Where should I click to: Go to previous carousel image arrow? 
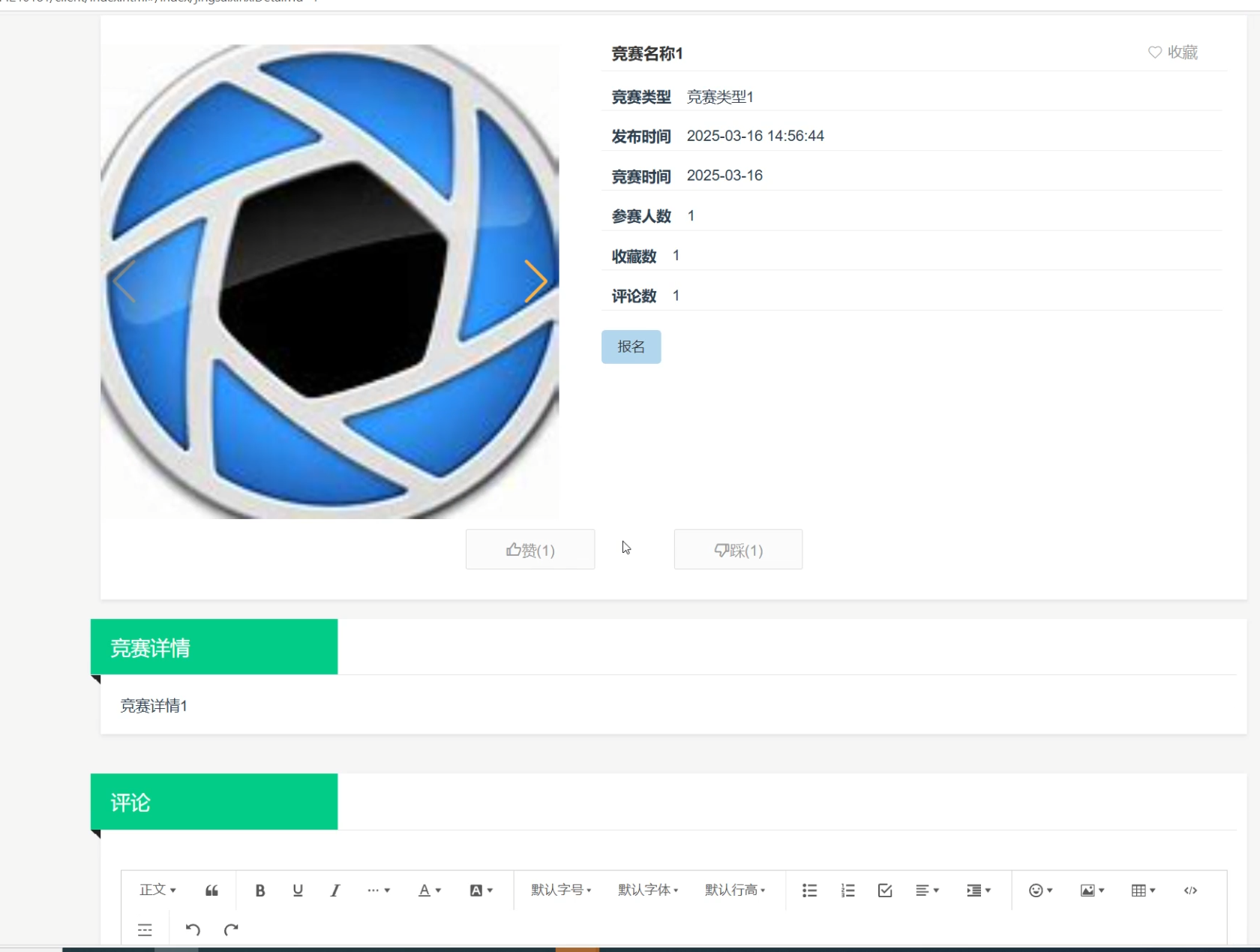(124, 281)
